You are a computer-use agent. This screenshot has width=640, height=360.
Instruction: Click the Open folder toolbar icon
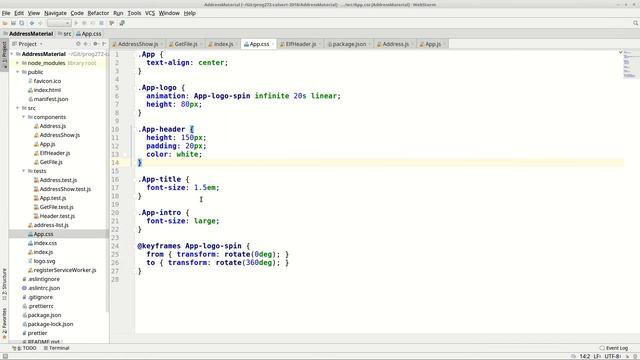[5, 23]
